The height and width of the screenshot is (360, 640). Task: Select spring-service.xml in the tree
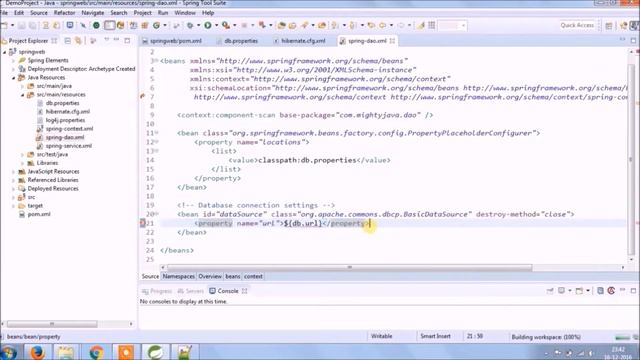tap(69, 146)
